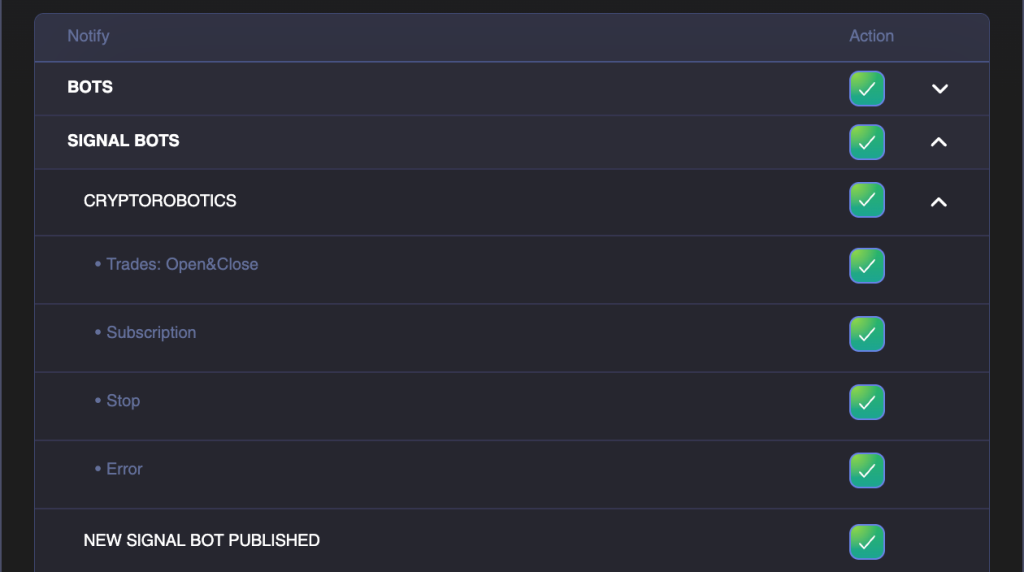Viewport: 1024px width, 572px height.
Task: Click NEW SIGNAL BOT PUBLISHED label
Action: (x=201, y=541)
